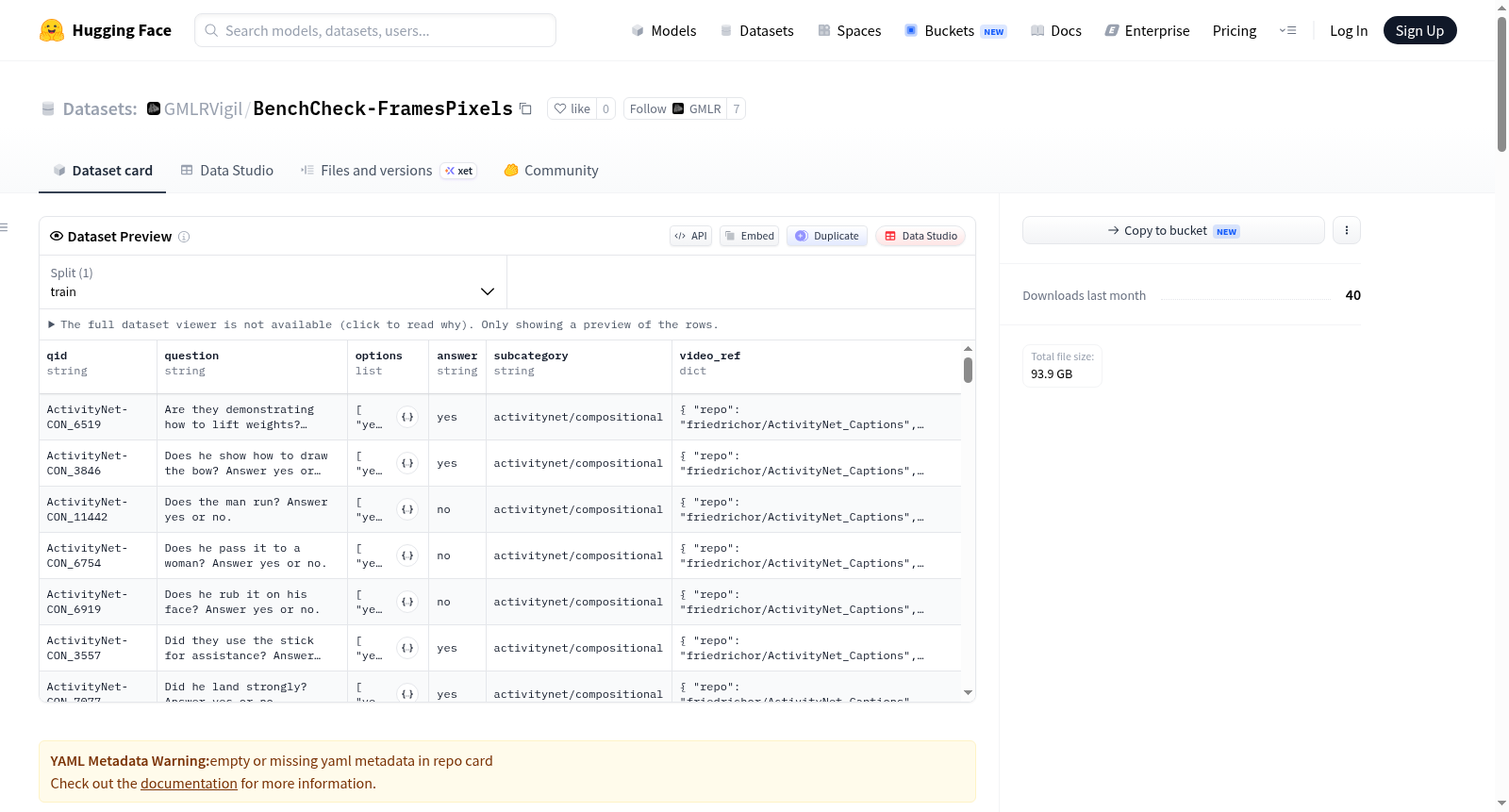This screenshot has height=812, width=1509.
Task: Open the more options kebab menu
Action: coord(1347,230)
